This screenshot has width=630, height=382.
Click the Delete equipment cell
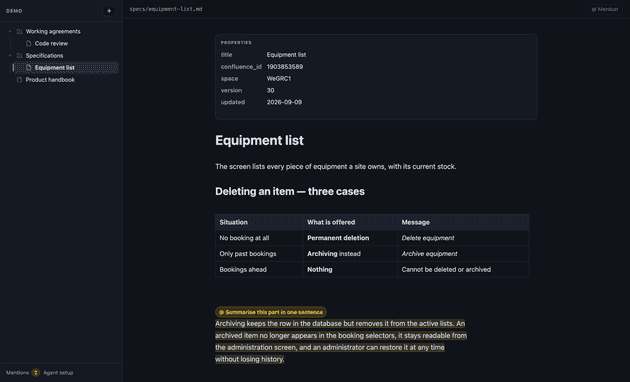(x=463, y=238)
